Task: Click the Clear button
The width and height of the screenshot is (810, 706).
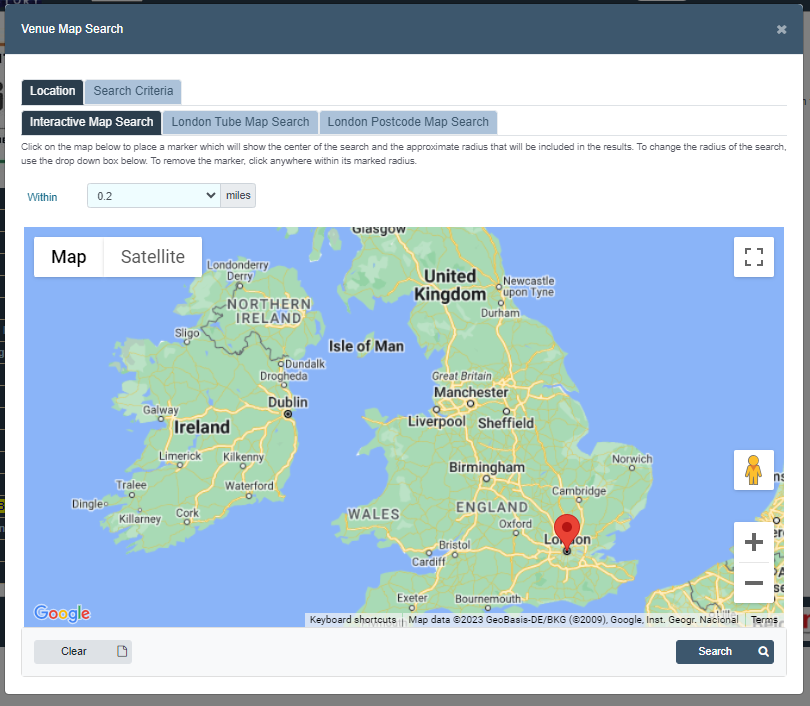Action: tap(83, 652)
